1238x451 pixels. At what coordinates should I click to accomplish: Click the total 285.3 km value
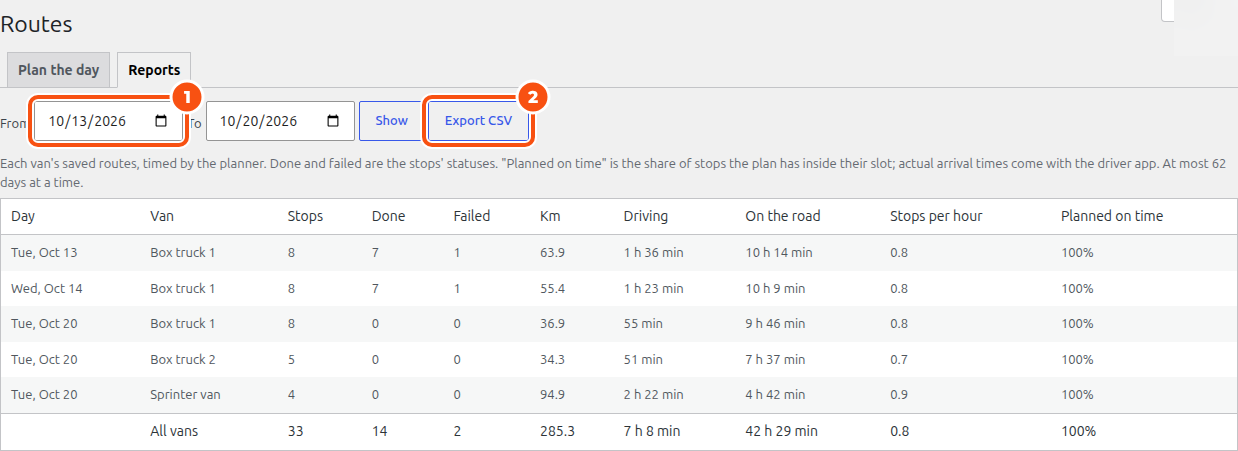pyautogui.click(x=558, y=432)
